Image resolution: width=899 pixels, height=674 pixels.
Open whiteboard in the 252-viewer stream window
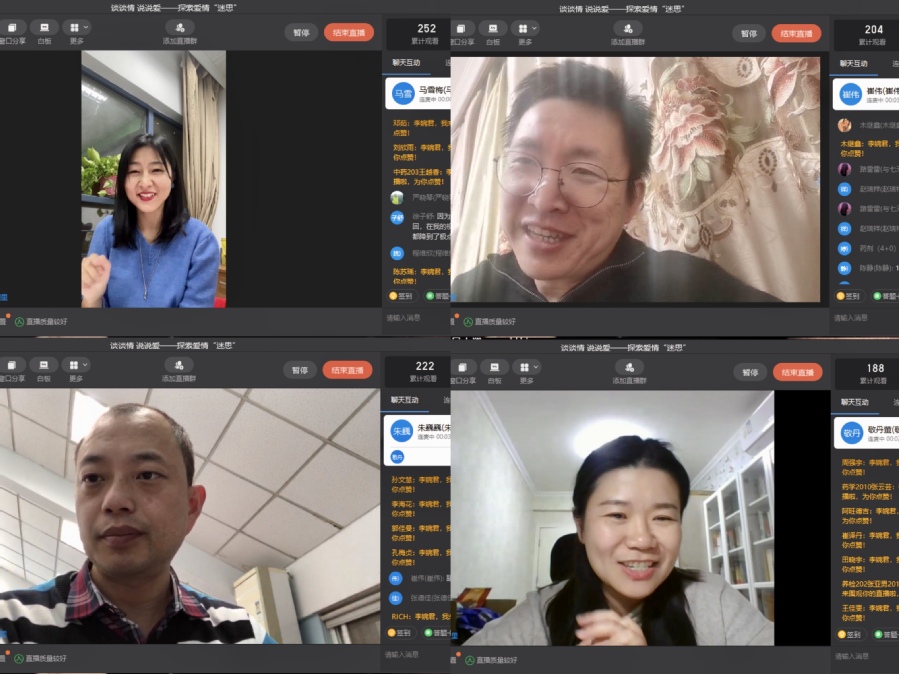click(x=44, y=28)
